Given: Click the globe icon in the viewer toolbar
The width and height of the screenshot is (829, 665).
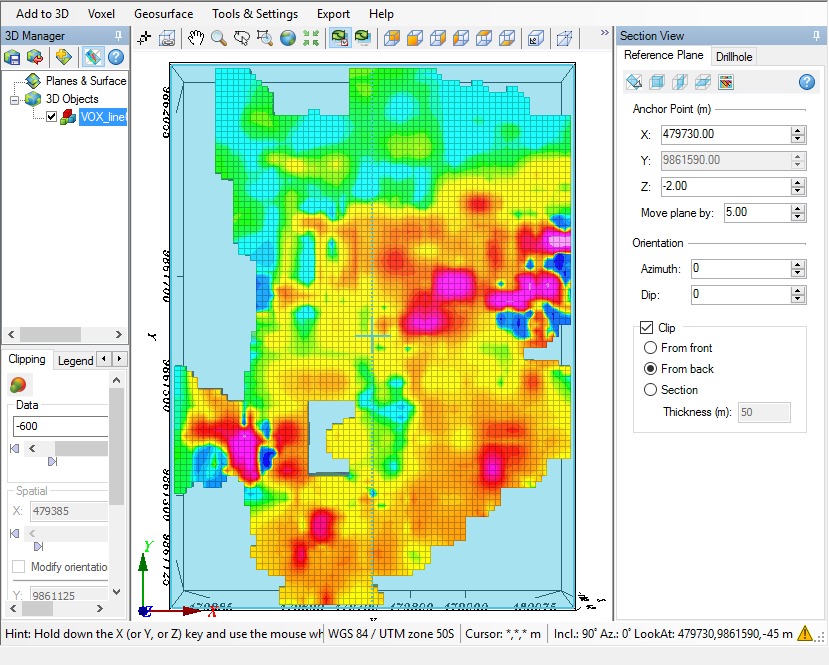Looking at the screenshot, I should pos(288,38).
